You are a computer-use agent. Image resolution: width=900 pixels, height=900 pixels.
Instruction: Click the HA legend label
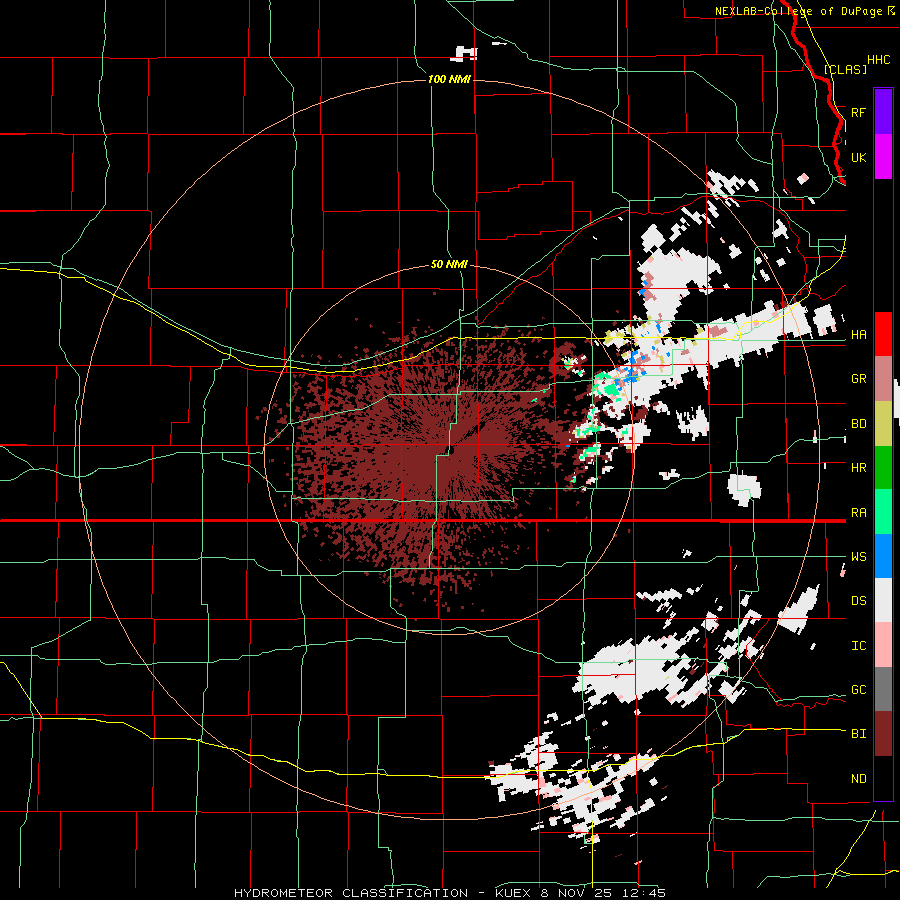pos(858,335)
